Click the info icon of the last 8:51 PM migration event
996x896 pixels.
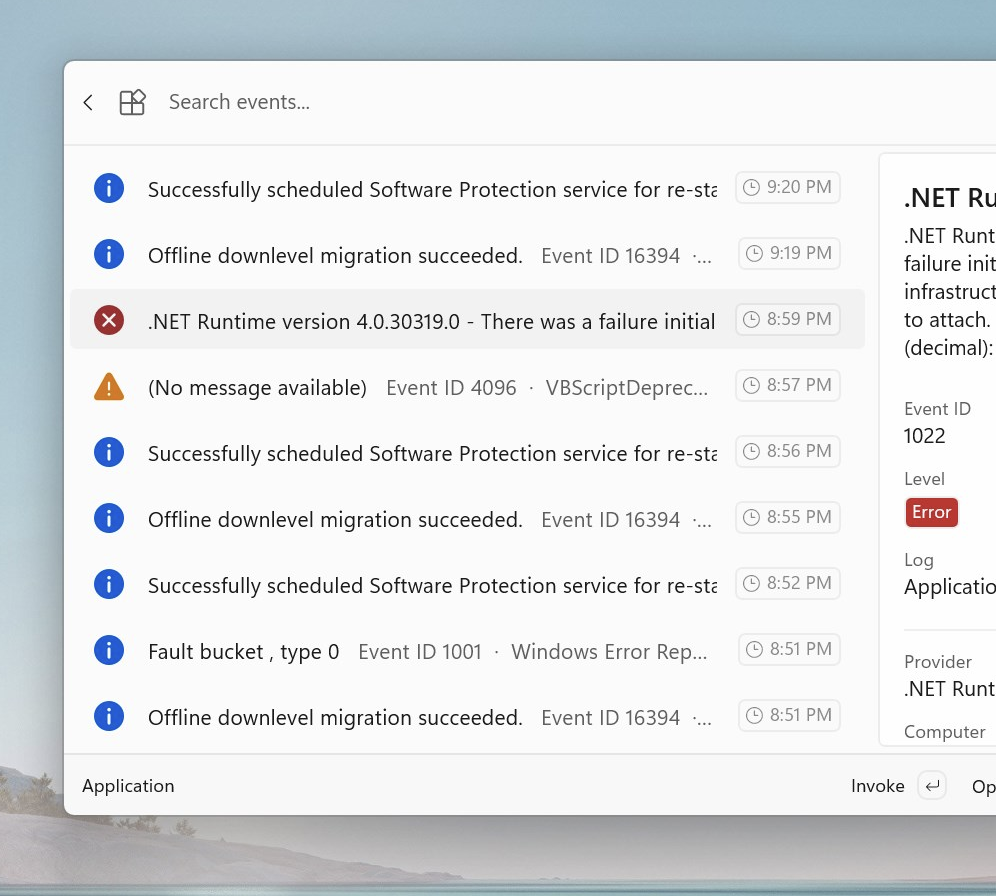pos(109,716)
